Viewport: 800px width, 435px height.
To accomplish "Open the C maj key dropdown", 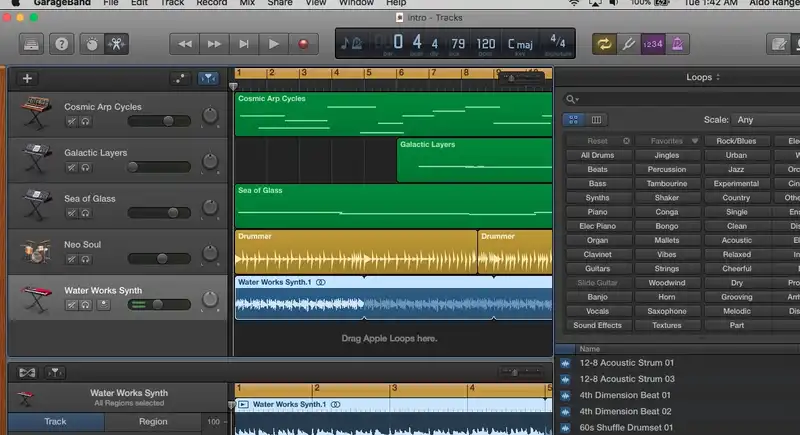I will pos(520,44).
